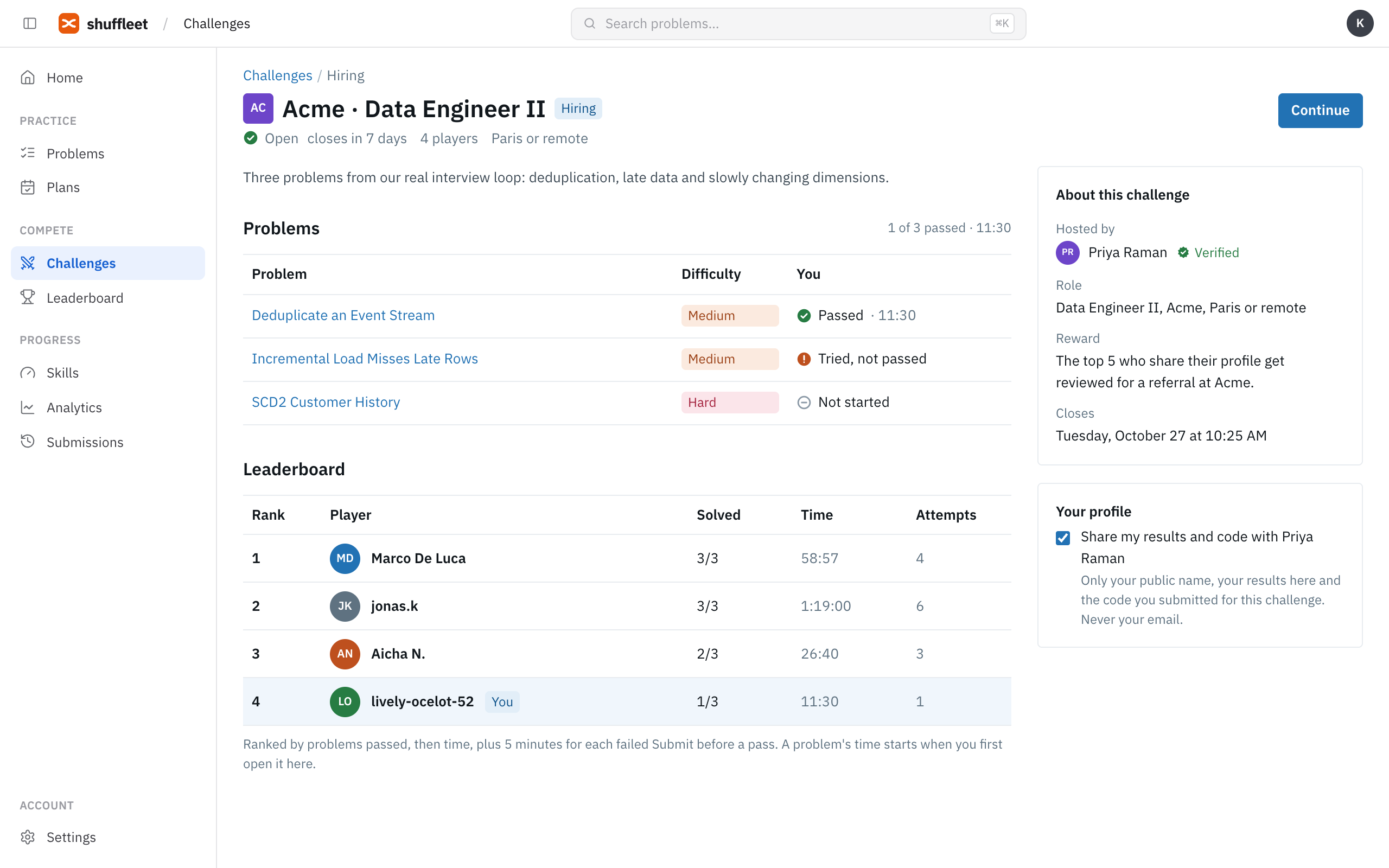1389x868 pixels.
Task: Click the AC Acme company badge
Action: (x=258, y=108)
